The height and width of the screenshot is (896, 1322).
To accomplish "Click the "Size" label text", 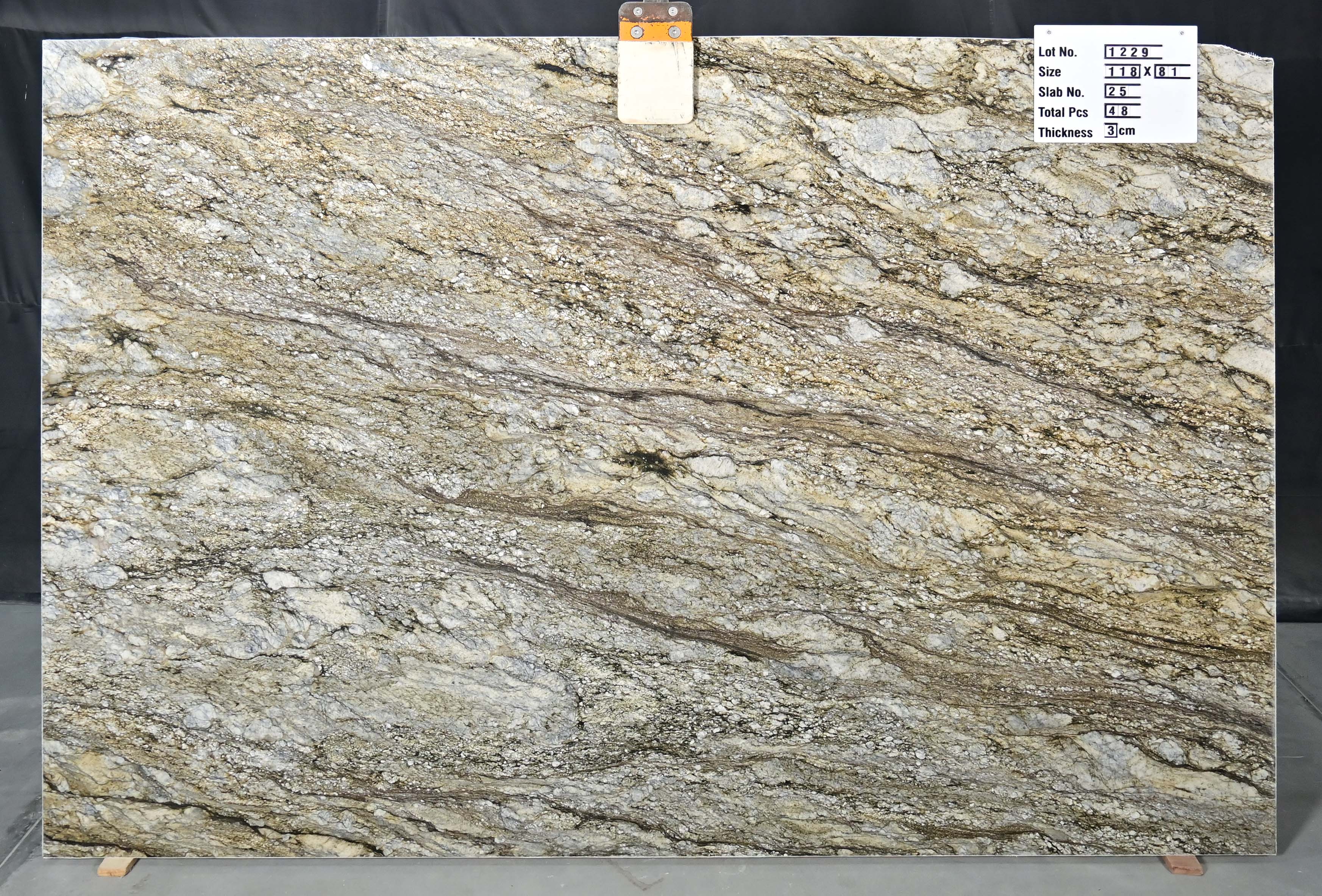I will 1049,72.
